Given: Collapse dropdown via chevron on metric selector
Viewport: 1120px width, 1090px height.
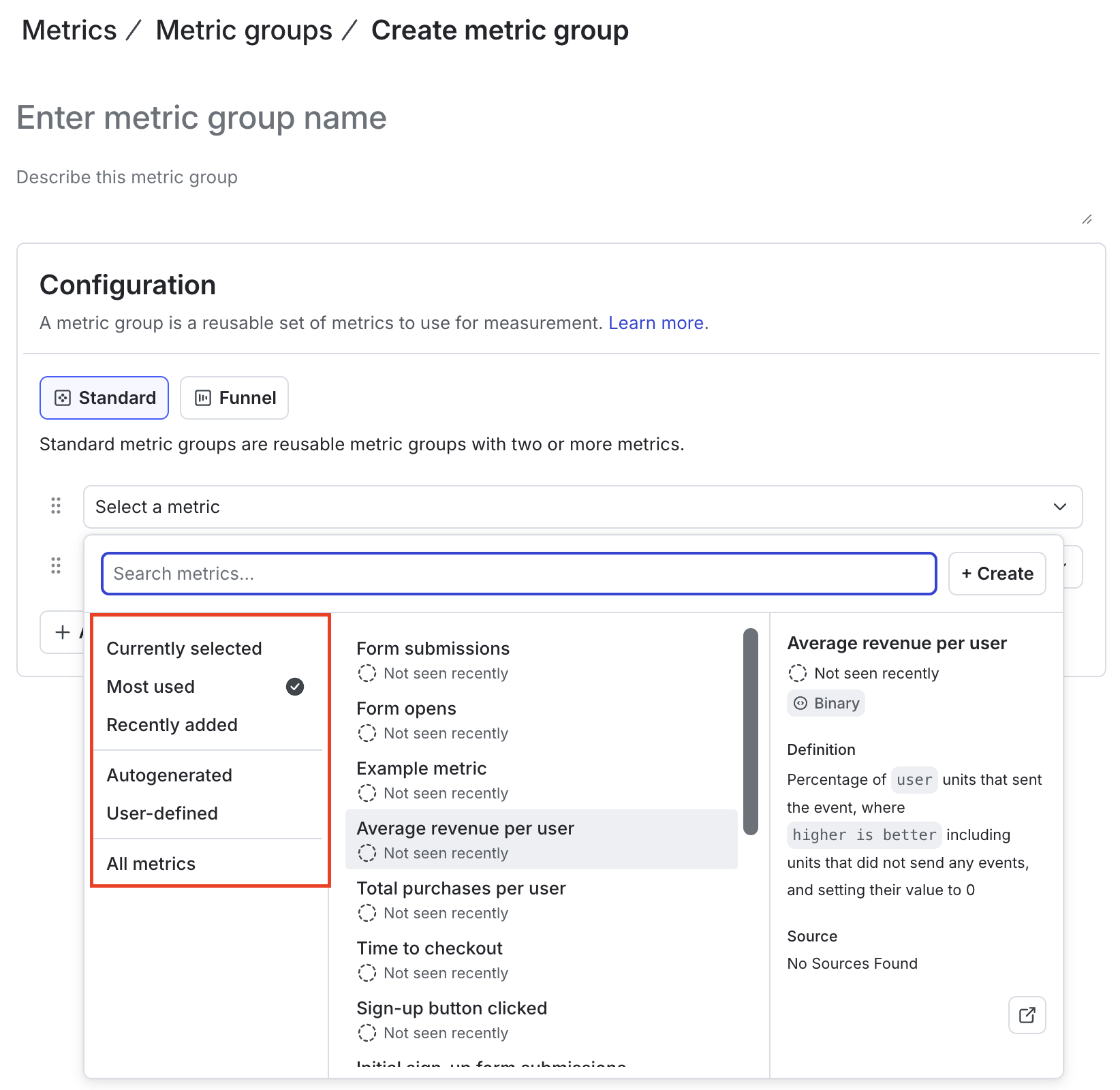Looking at the screenshot, I should (x=1060, y=507).
